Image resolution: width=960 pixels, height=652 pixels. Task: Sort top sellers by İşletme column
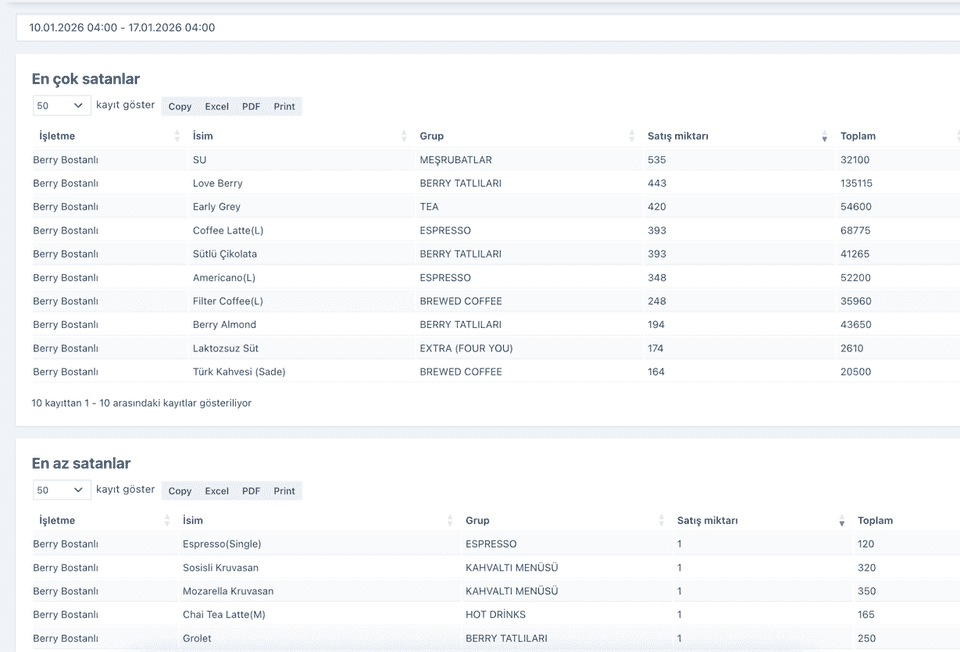click(109, 136)
